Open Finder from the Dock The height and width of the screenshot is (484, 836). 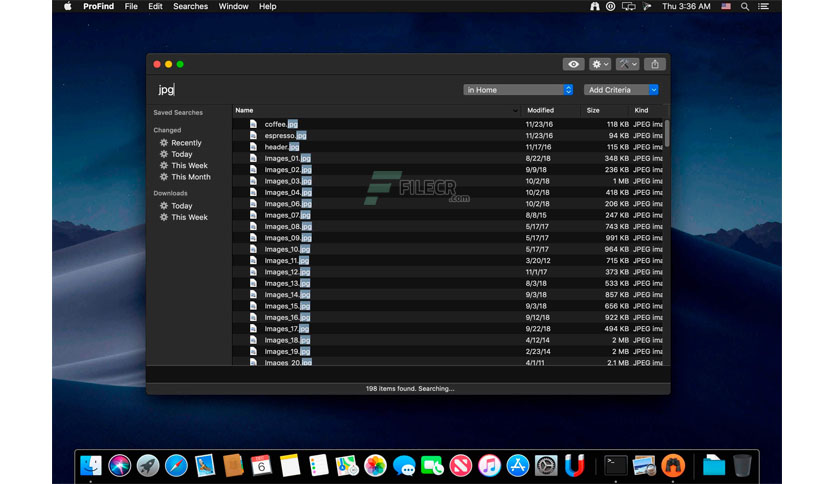(x=91, y=465)
